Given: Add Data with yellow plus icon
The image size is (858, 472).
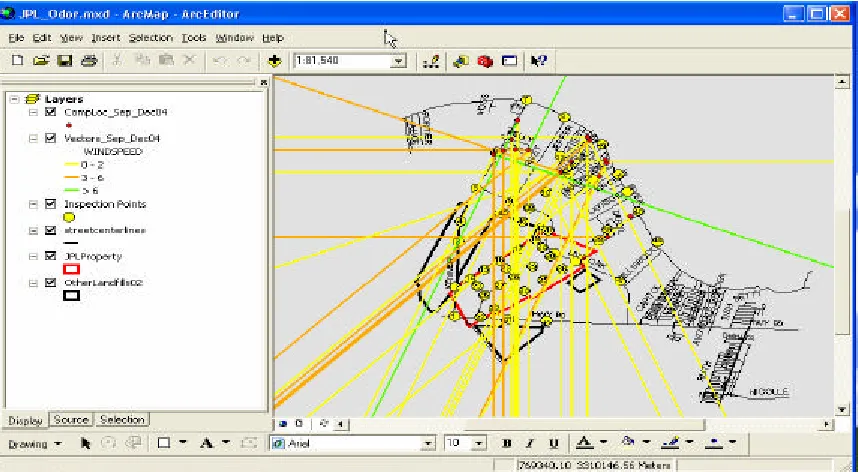Looking at the screenshot, I should point(274,61).
